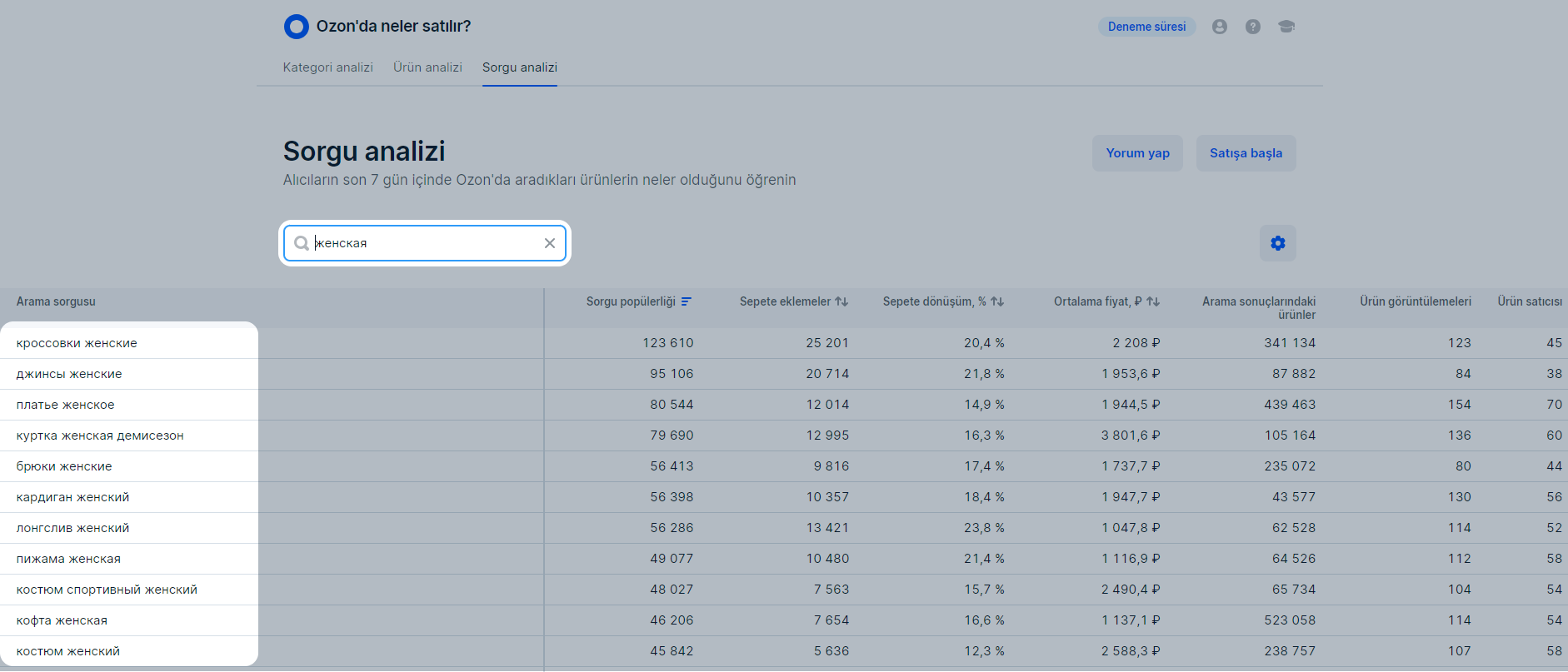Sort by Sepete eklemeler column
This screenshot has height=672, width=1568.
(841, 301)
